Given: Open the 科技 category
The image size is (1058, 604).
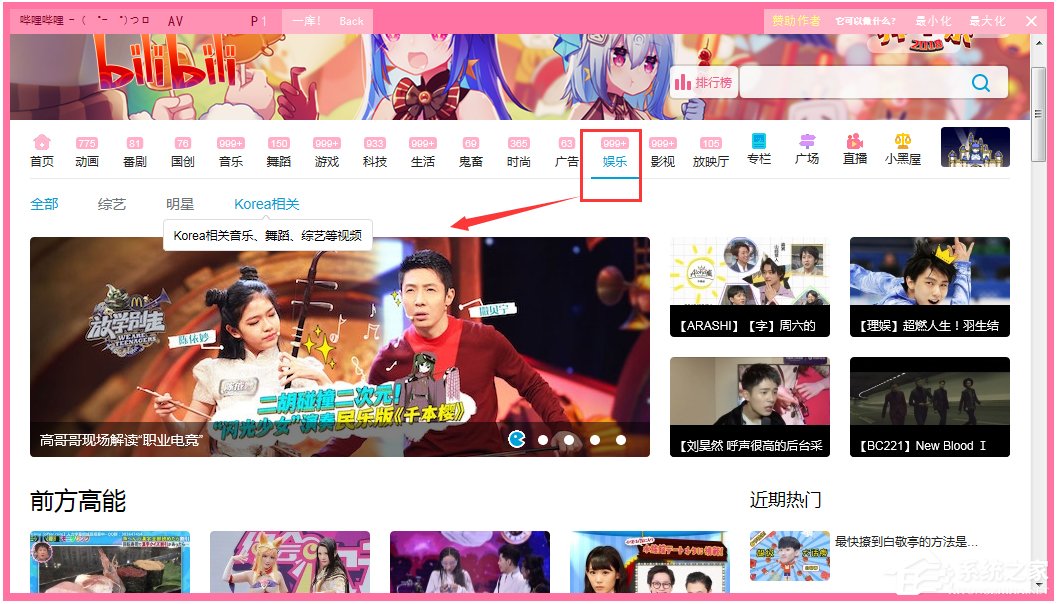Looking at the screenshot, I should (374, 152).
